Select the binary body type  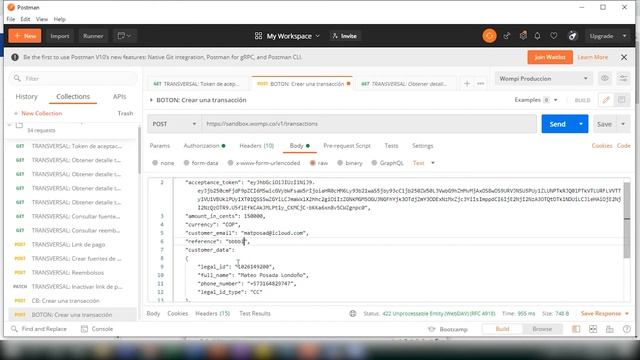(x=340, y=163)
